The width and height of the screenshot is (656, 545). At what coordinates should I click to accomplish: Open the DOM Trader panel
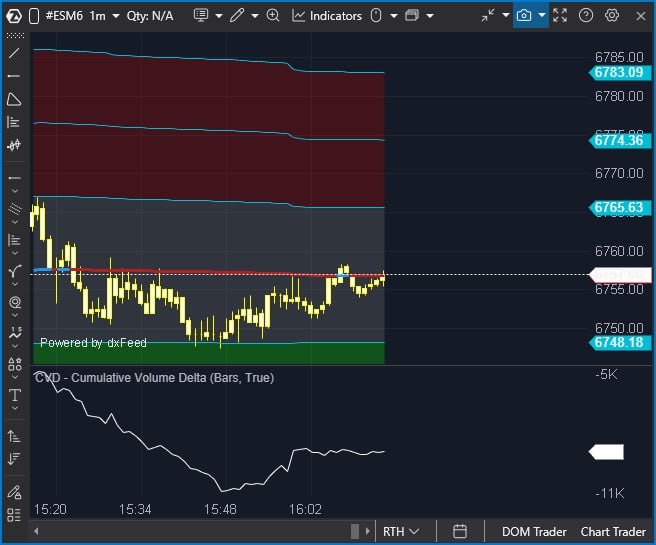(x=534, y=532)
